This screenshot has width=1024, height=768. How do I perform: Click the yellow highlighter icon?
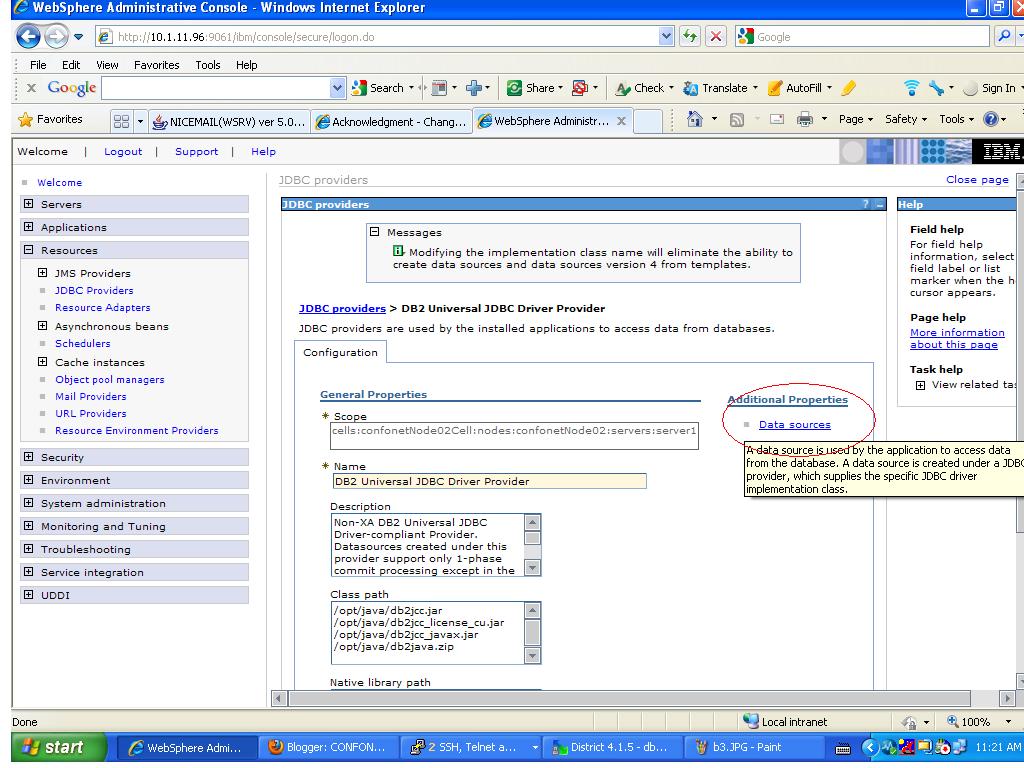[x=848, y=88]
